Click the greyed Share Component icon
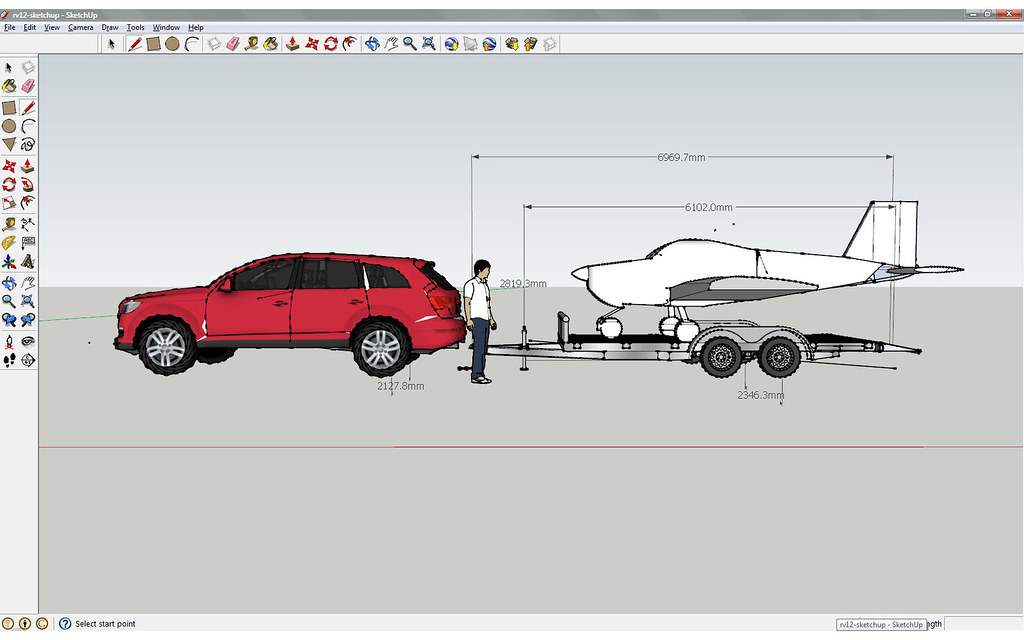Screen dimensions: 1024x640 pyautogui.click(x=549, y=44)
